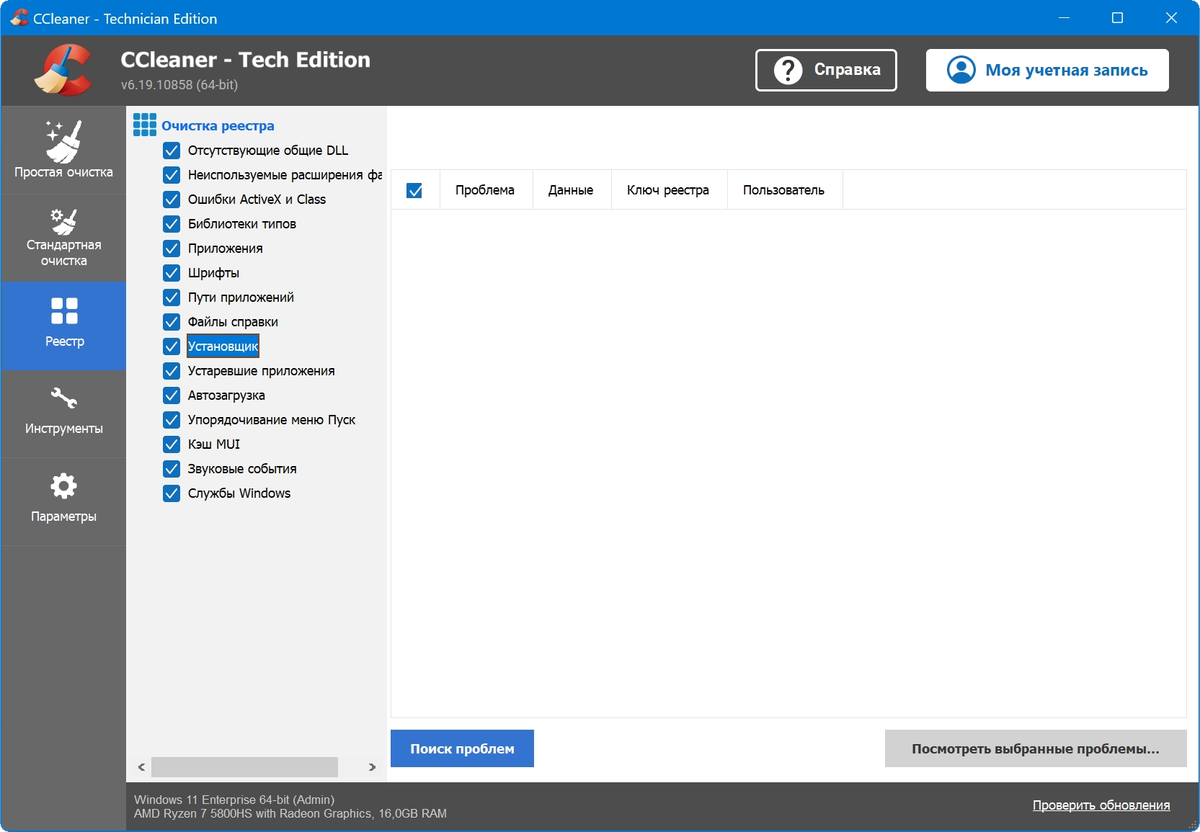Uncheck Файлы справки
The width and height of the screenshot is (1200, 832).
click(171, 322)
